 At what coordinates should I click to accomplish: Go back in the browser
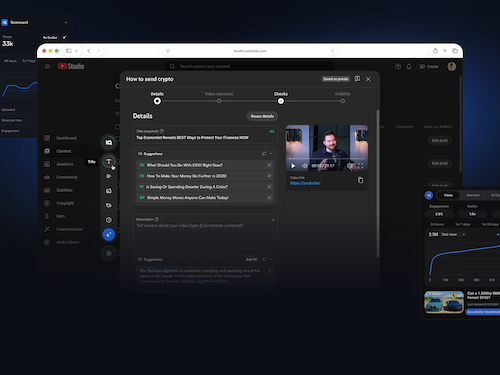point(89,51)
